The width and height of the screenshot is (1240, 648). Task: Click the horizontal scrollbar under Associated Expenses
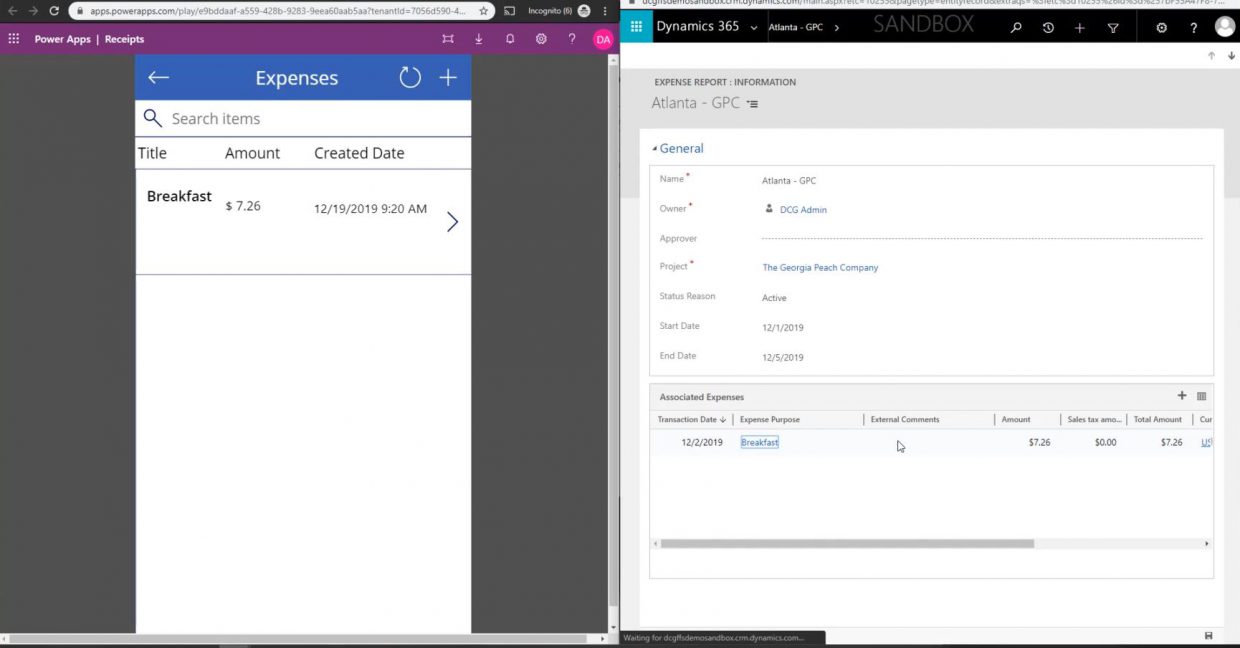[x=847, y=544]
